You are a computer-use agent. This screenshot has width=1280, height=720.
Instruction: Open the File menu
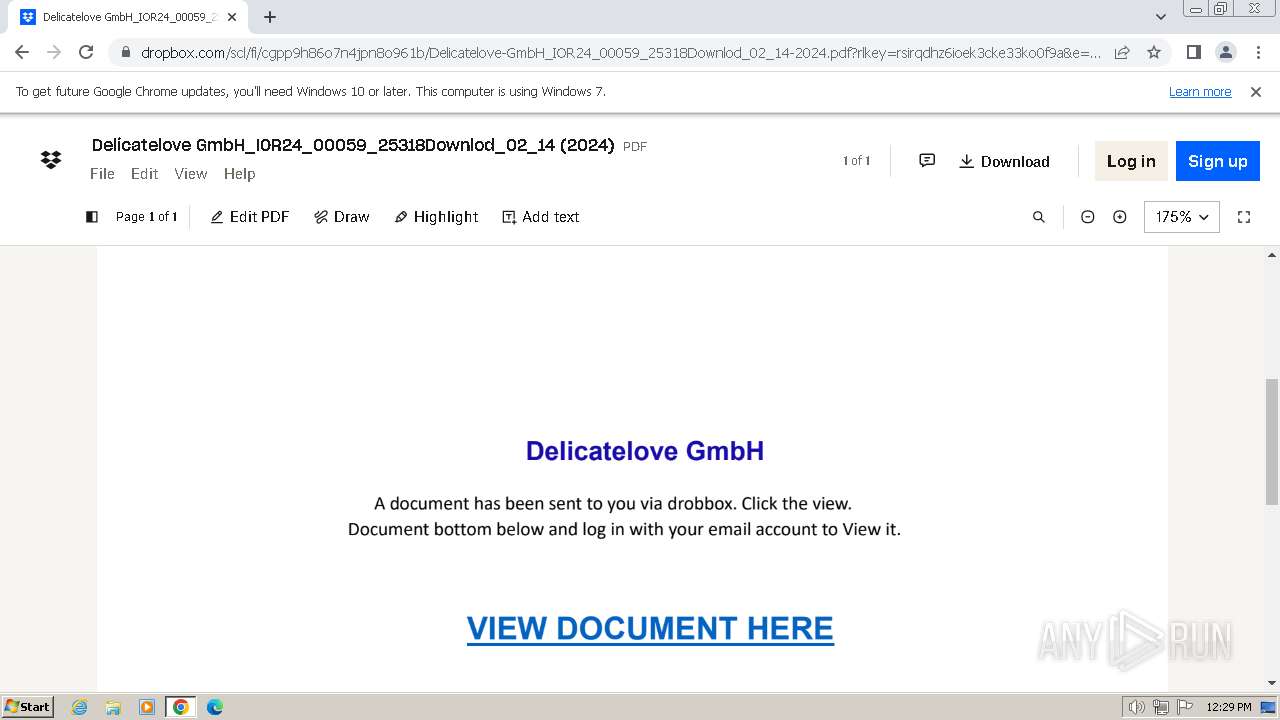point(102,174)
